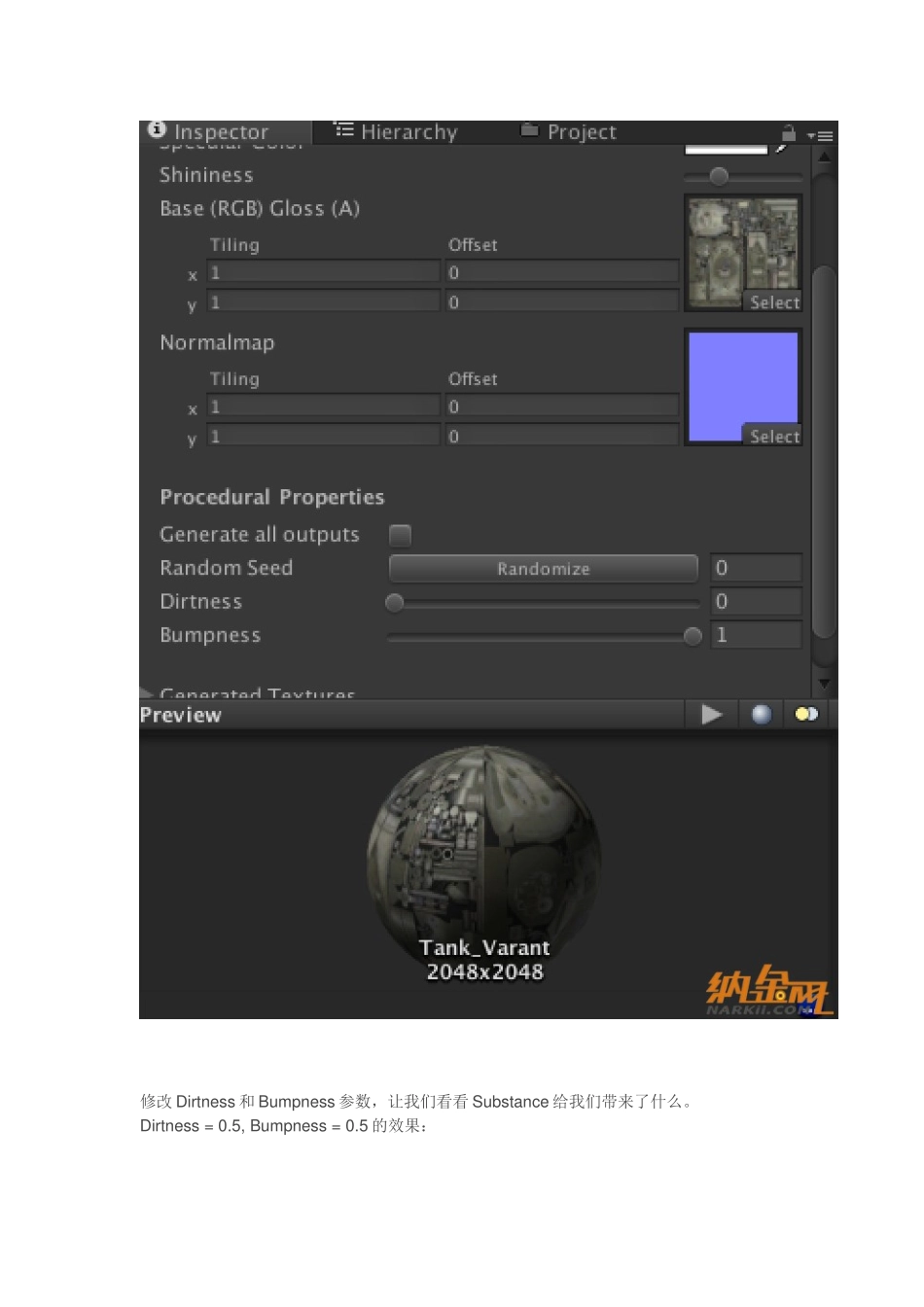Toggle the inspector lock icon

click(x=789, y=133)
